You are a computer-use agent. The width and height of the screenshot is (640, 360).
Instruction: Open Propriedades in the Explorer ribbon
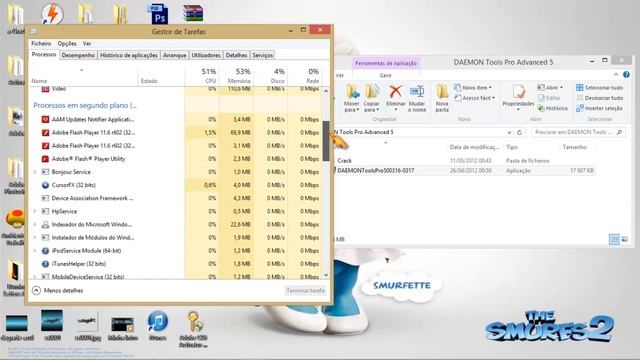pyautogui.click(x=518, y=97)
